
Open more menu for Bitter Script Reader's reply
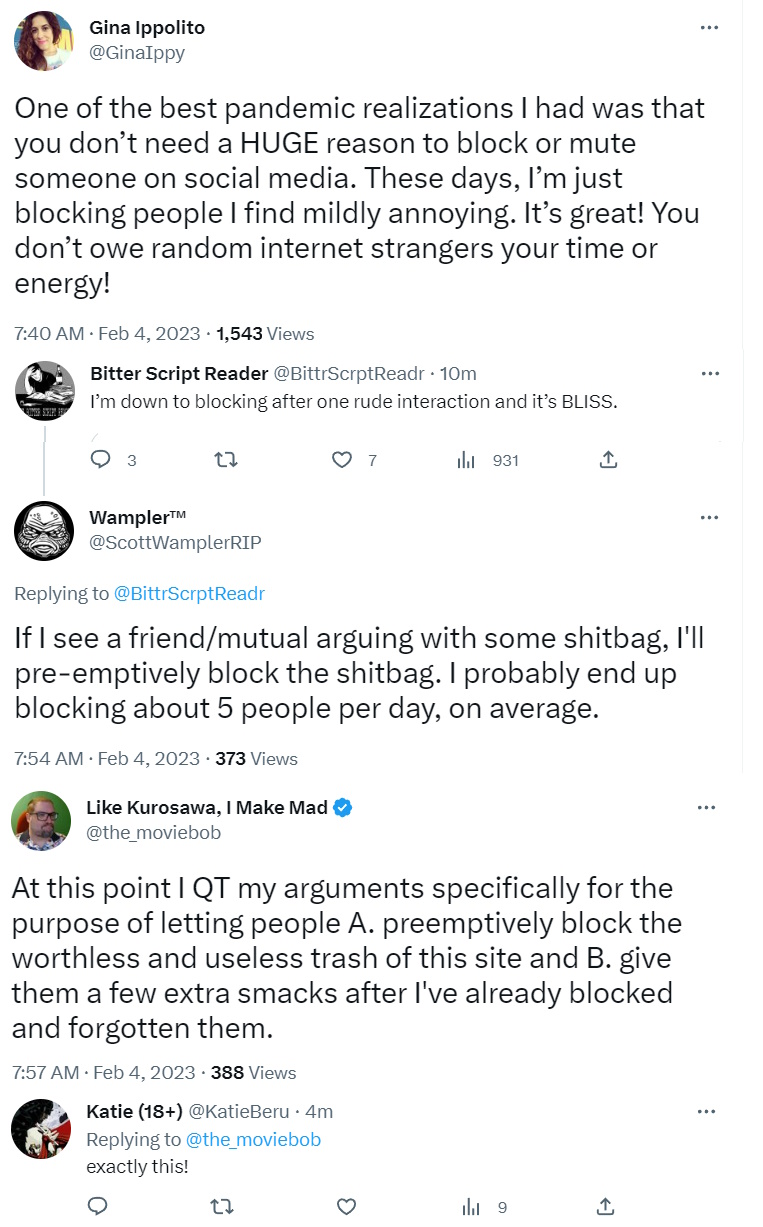point(709,374)
